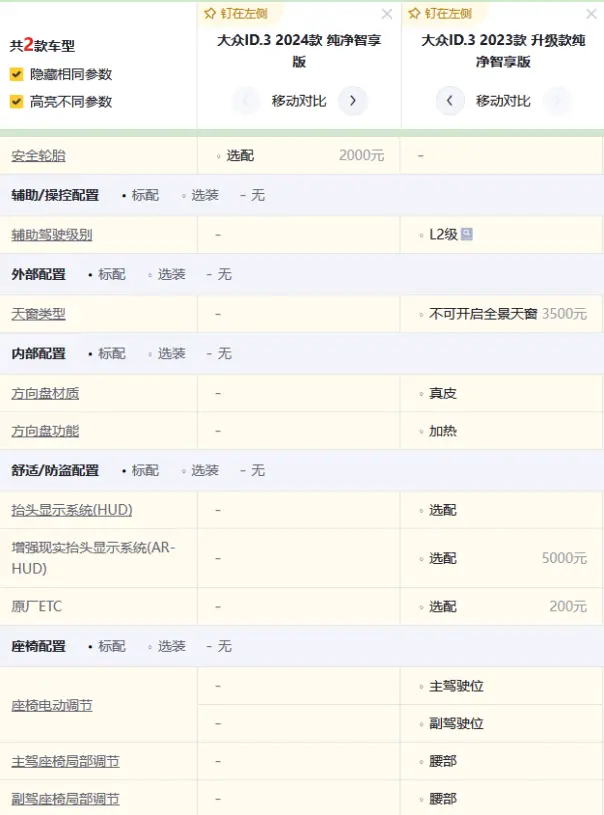
Task: Click the L2级 driving assistance value
Action: click(x=443, y=235)
